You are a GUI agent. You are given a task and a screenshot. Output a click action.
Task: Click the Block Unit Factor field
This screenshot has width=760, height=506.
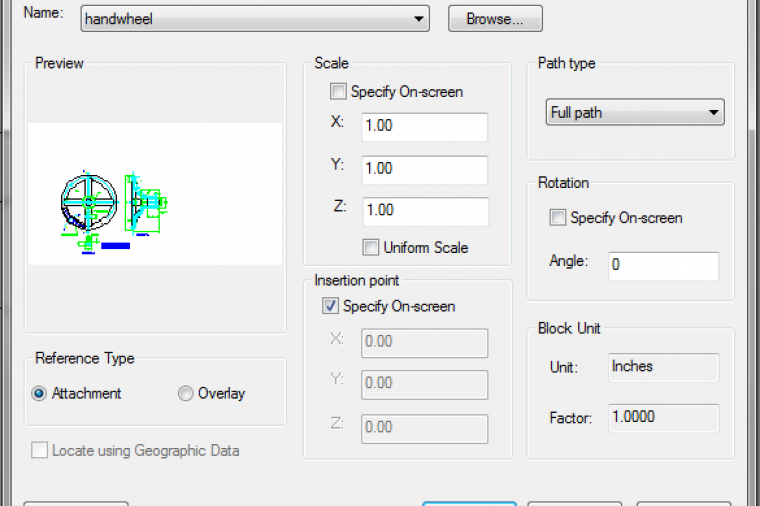pos(663,417)
